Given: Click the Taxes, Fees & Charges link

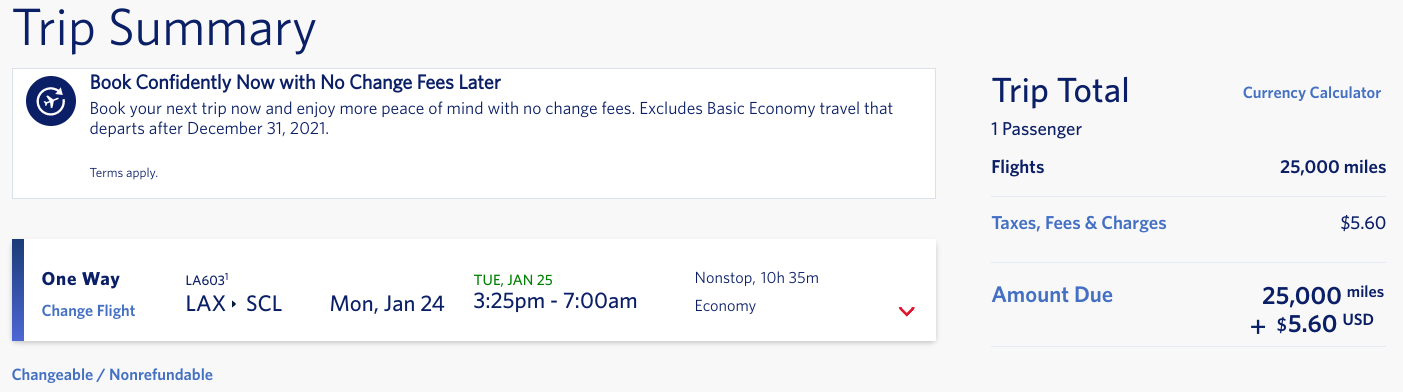Looking at the screenshot, I should click(x=1079, y=223).
